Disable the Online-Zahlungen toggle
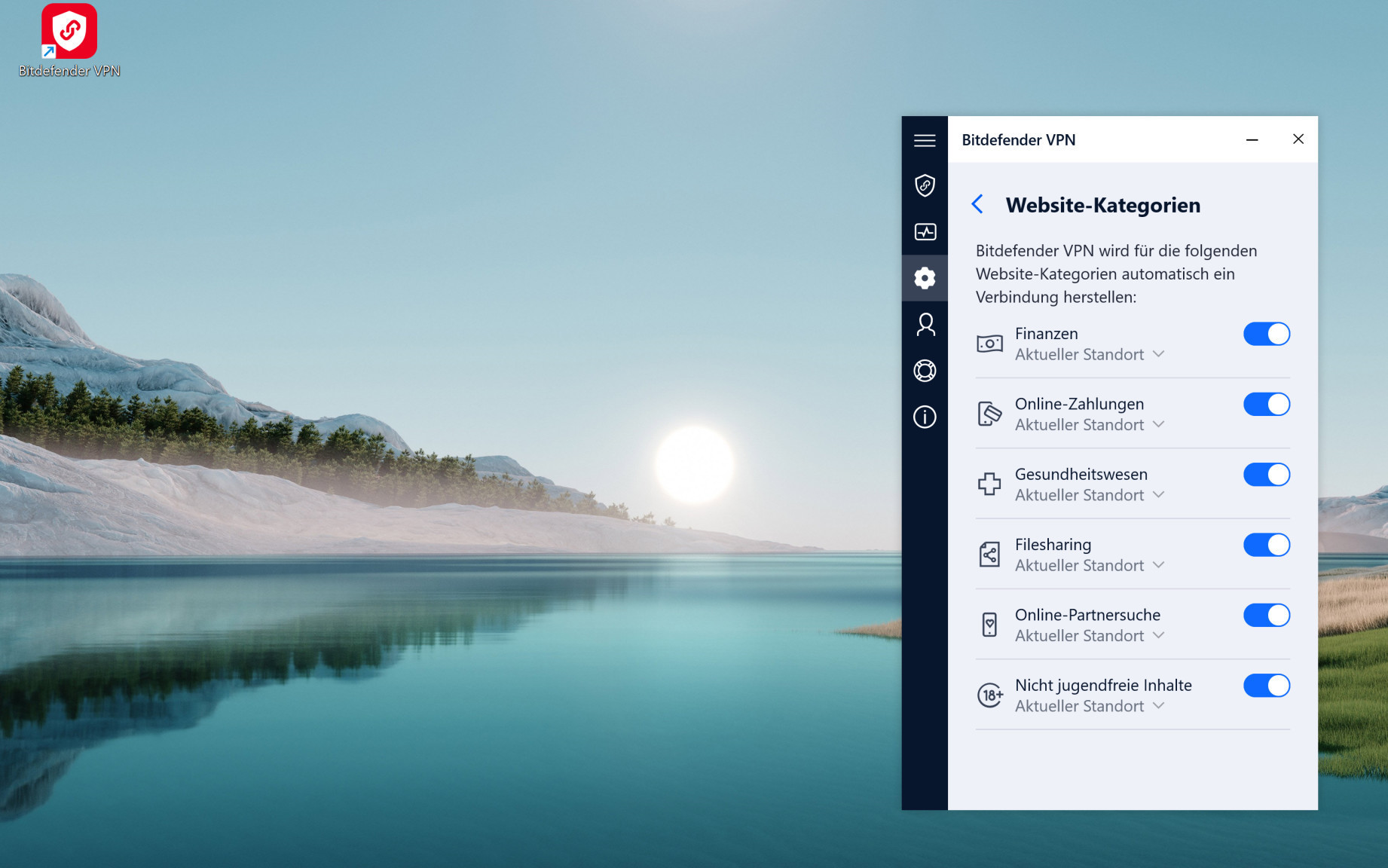1388x868 pixels. 1267,405
